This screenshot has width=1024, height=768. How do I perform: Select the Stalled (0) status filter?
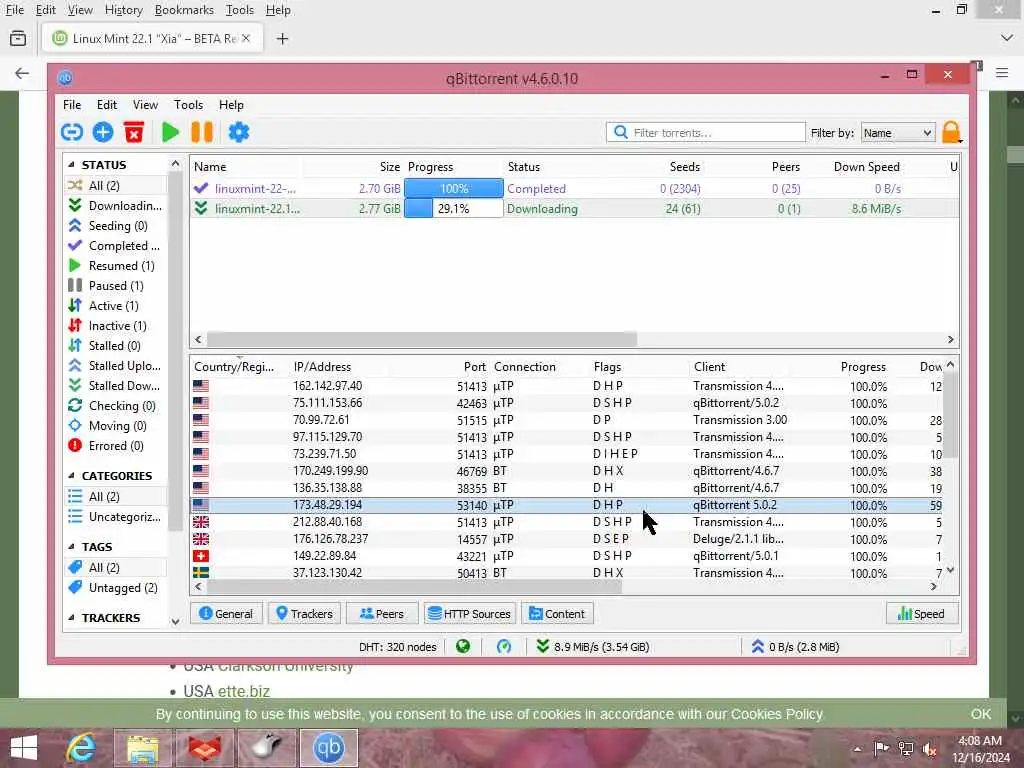point(115,346)
